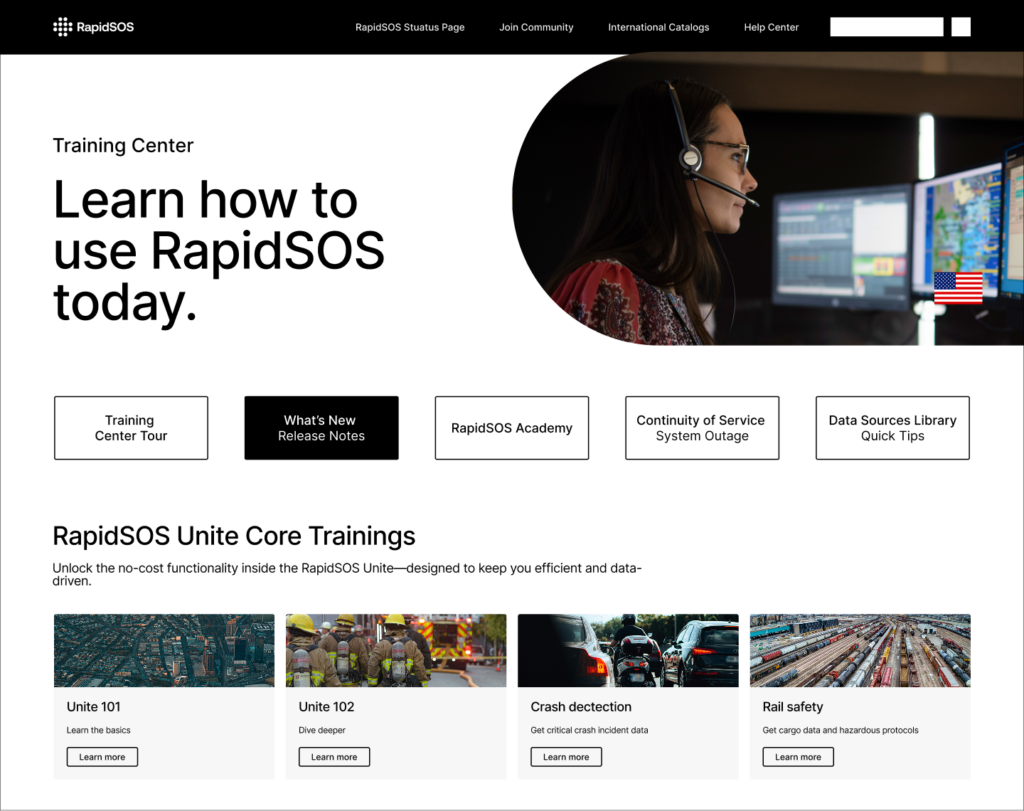Open the Unite 102 firefighters thumbnail

pyautogui.click(x=396, y=650)
